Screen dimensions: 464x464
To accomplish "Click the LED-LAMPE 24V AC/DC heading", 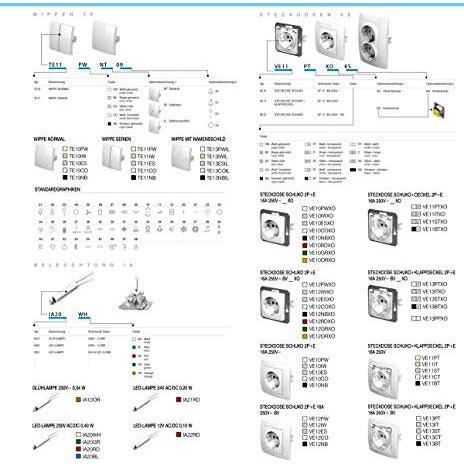I will (x=162, y=388).
